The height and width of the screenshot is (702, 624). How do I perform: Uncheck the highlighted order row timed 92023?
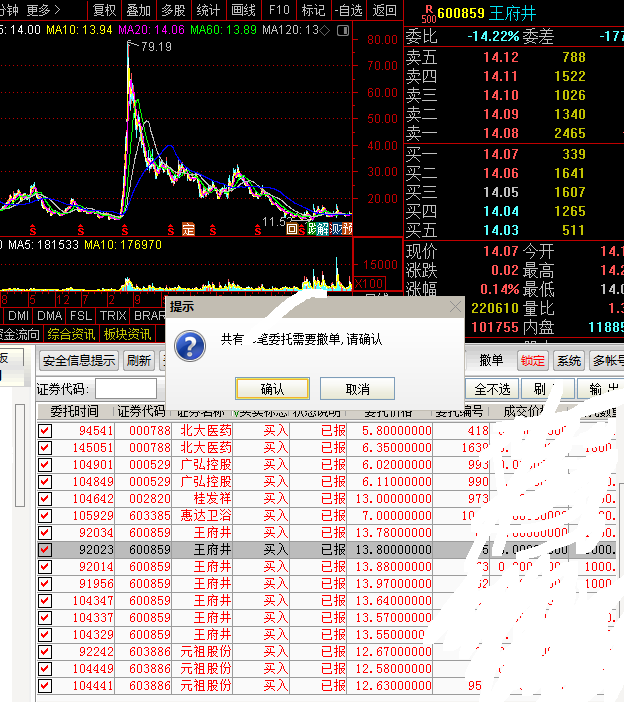click(x=45, y=550)
